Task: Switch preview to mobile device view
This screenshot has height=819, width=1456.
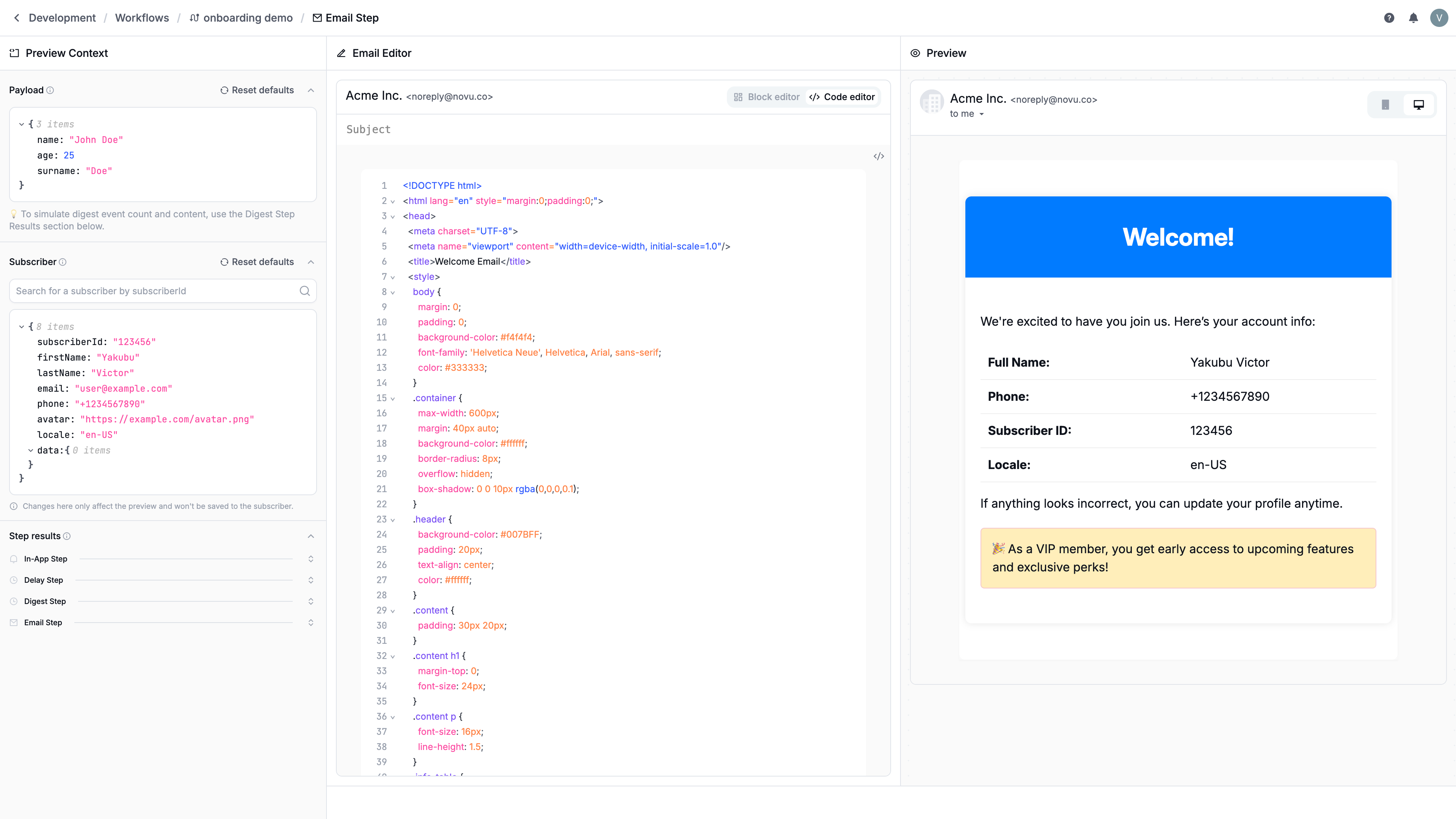Action: click(x=1385, y=104)
